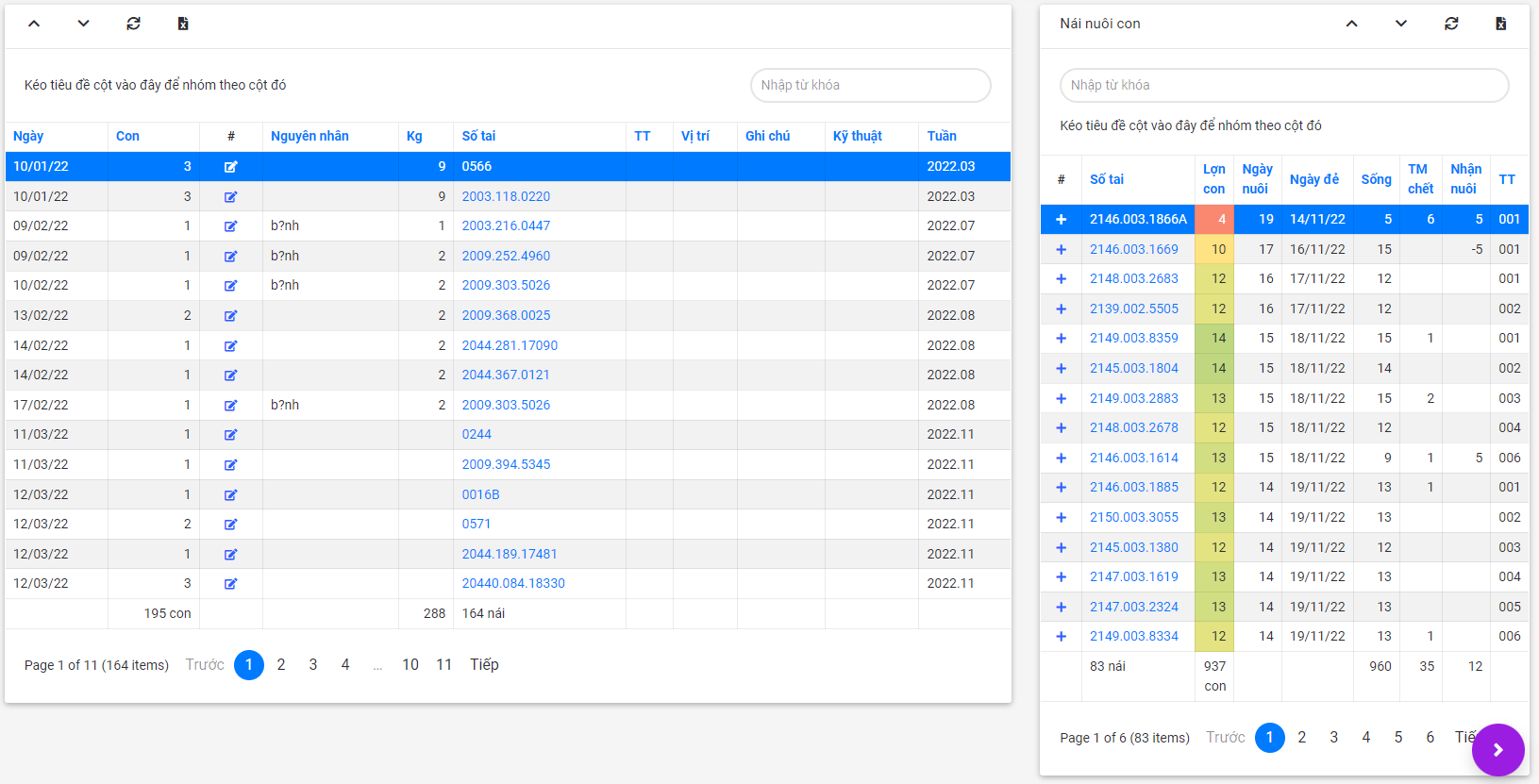The width and height of the screenshot is (1539, 784).
Task: Edit the row for sow 2044.367.0121
Action: point(230,375)
